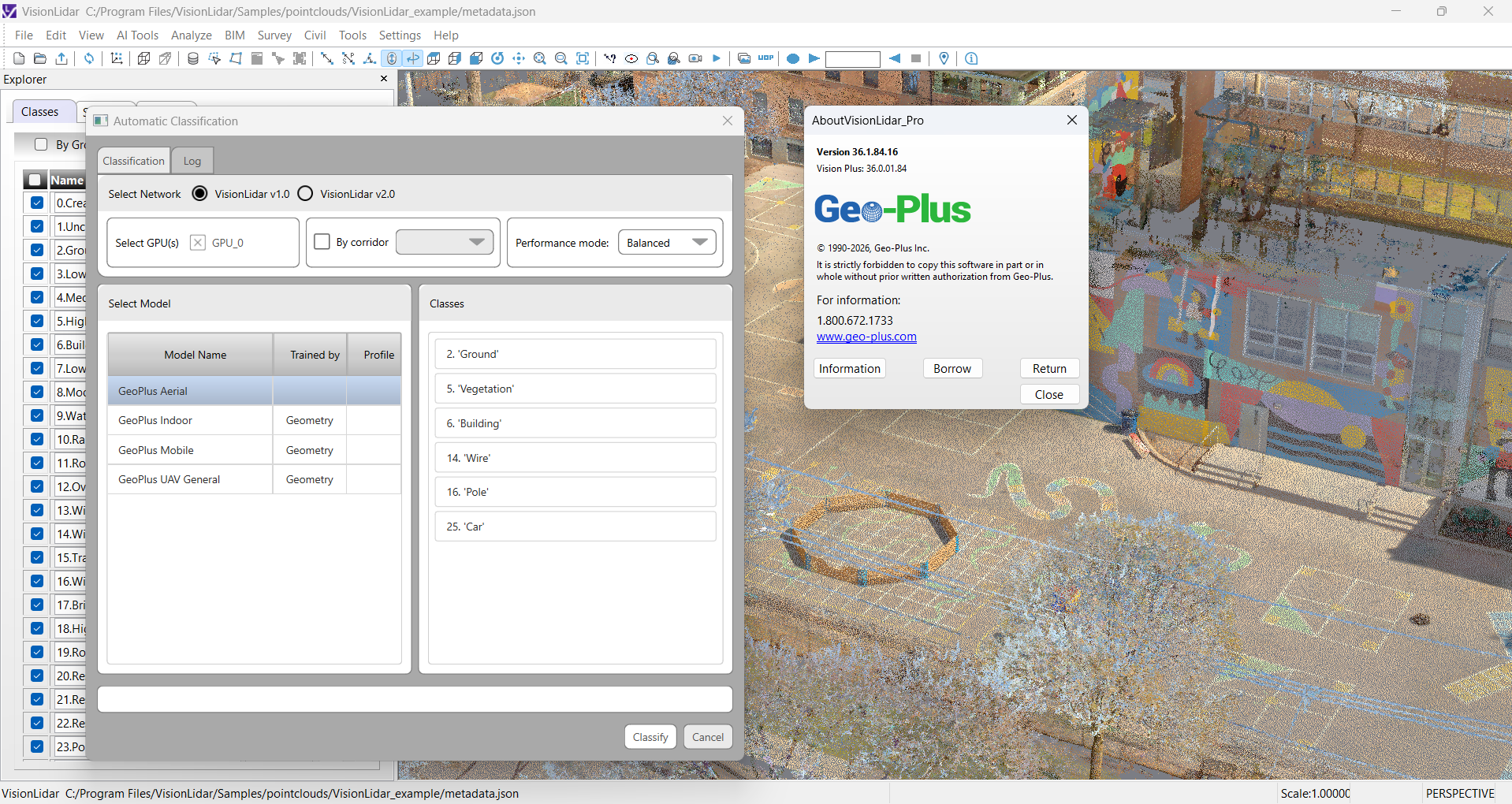Toggle the GPU_0 checkbox
This screenshot has width=1512, height=804.
point(198,243)
